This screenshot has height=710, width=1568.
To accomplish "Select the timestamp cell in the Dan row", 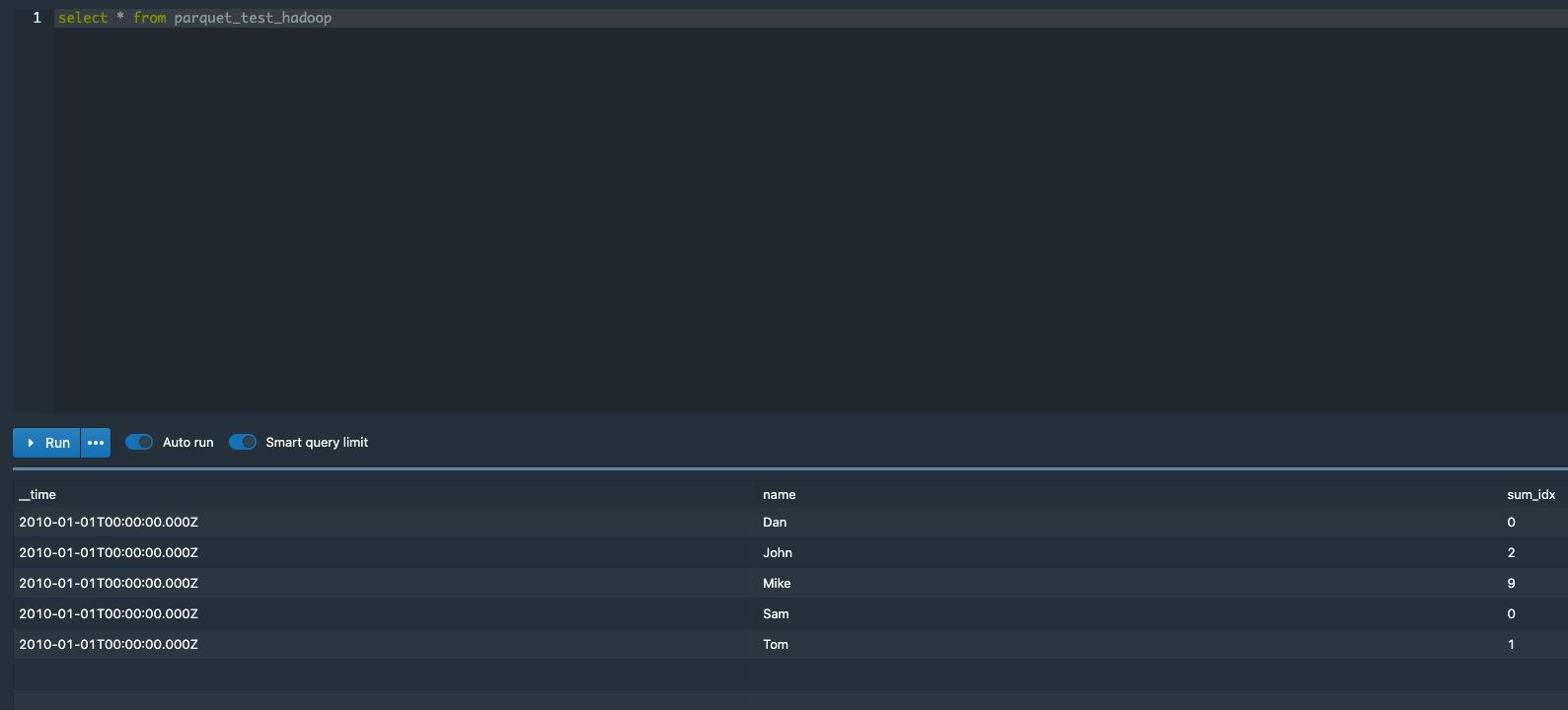I will click(x=109, y=522).
